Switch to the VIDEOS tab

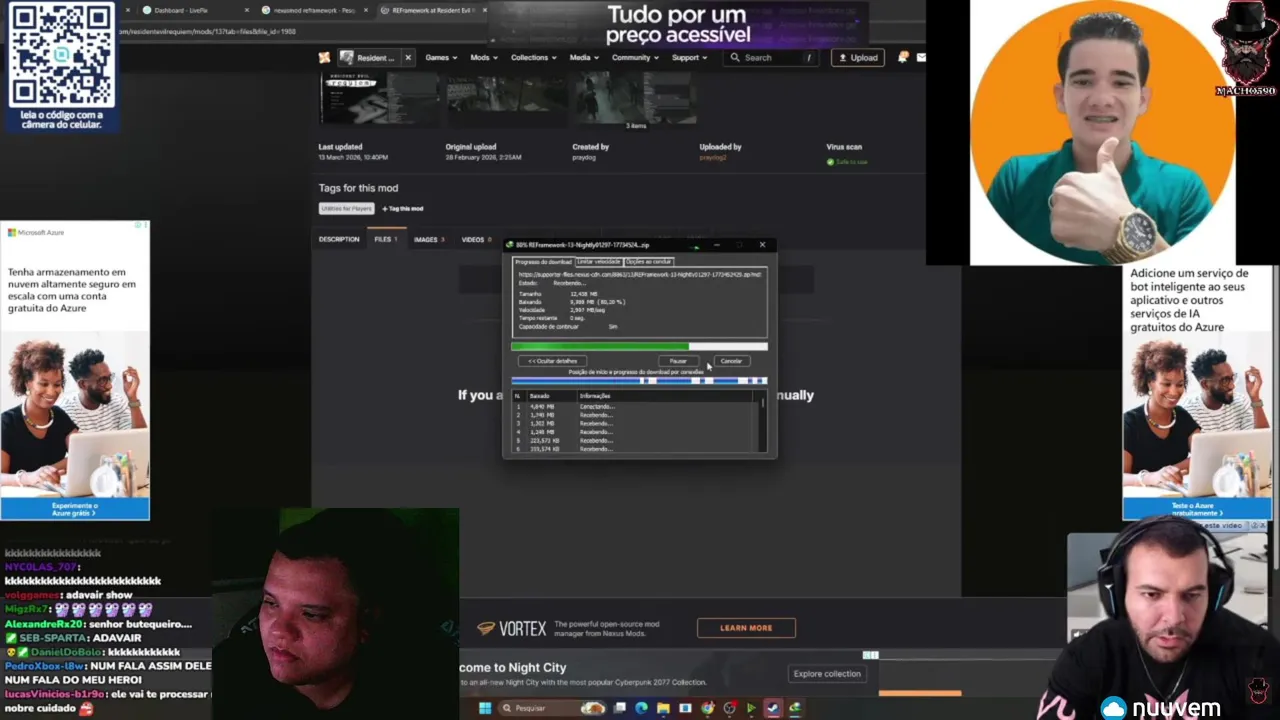click(476, 239)
